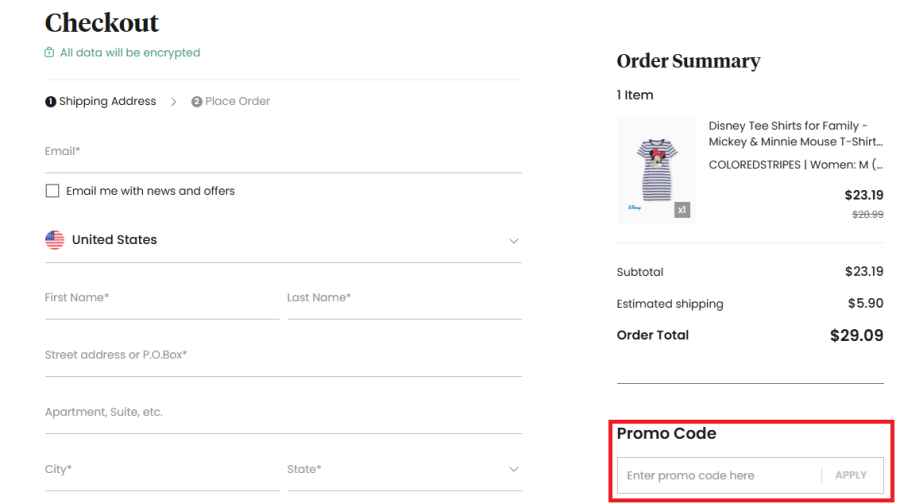Open the State dropdown

coord(404,469)
